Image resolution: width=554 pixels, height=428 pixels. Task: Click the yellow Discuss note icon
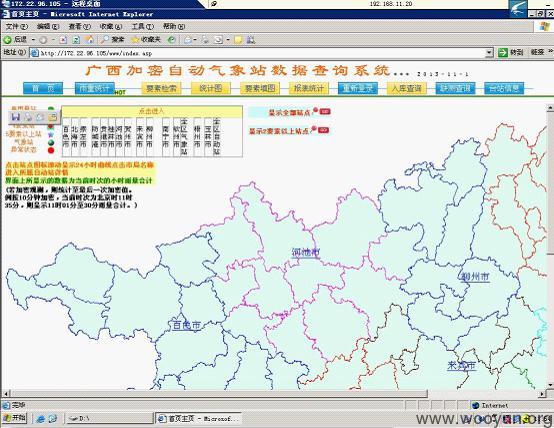point(238,40)
